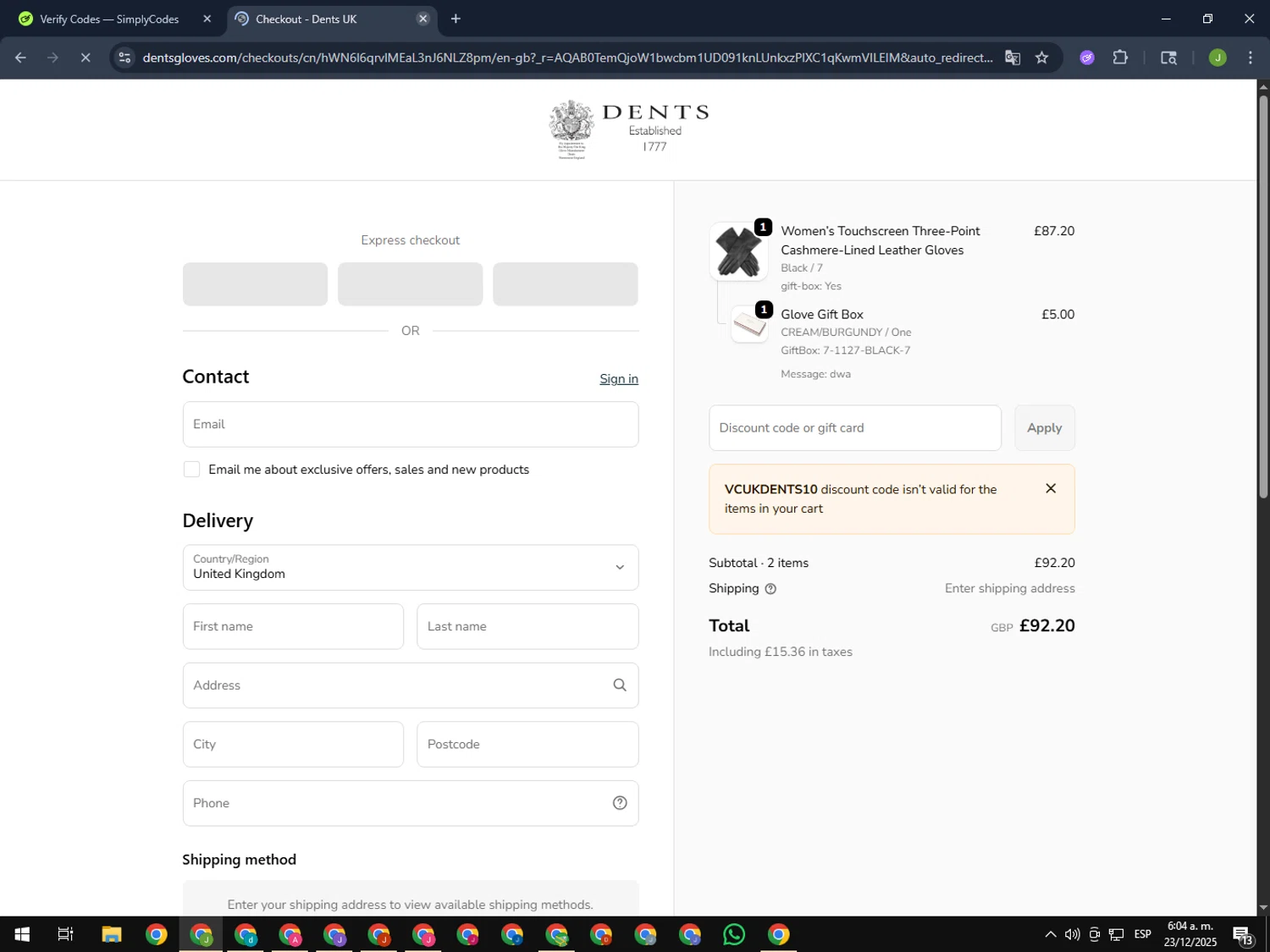Focus the Discount code or gift card field
Screen dimensions: 1270x952
tap(855, 428)
